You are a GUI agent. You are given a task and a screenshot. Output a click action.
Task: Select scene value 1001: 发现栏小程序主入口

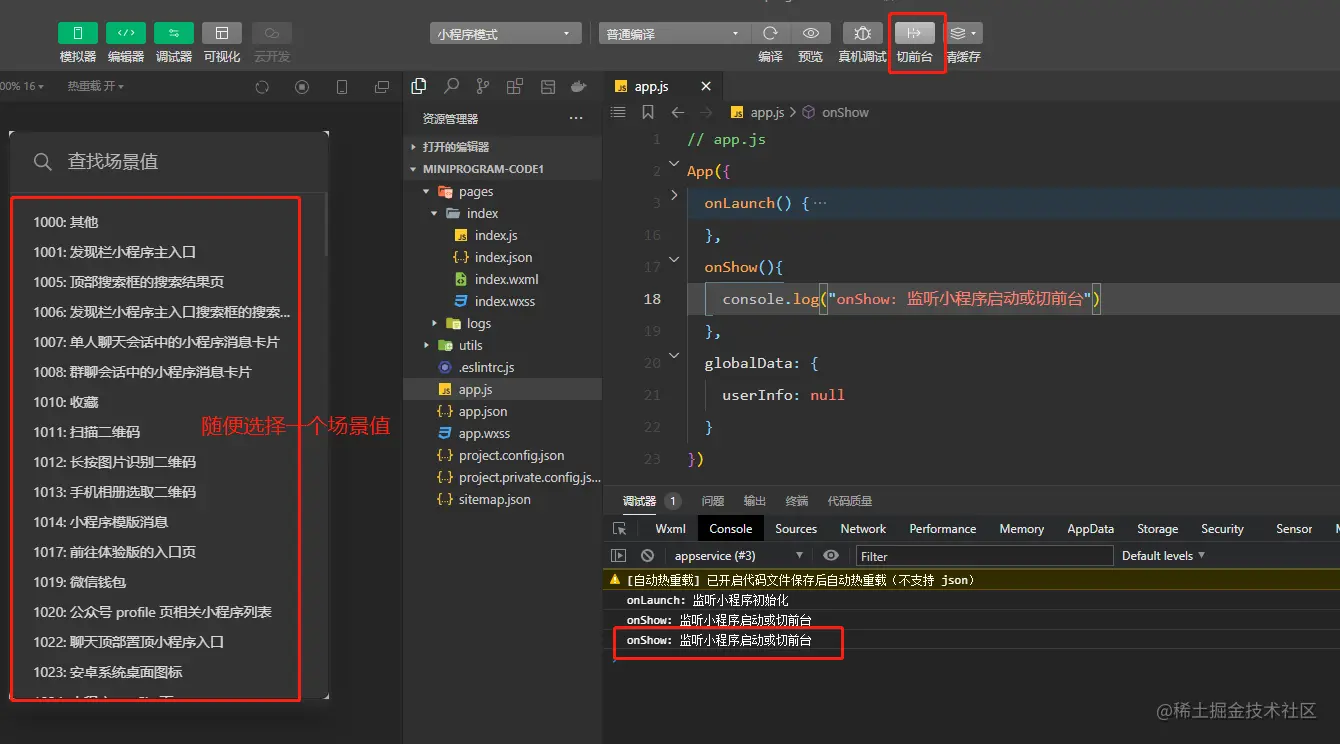114,252
